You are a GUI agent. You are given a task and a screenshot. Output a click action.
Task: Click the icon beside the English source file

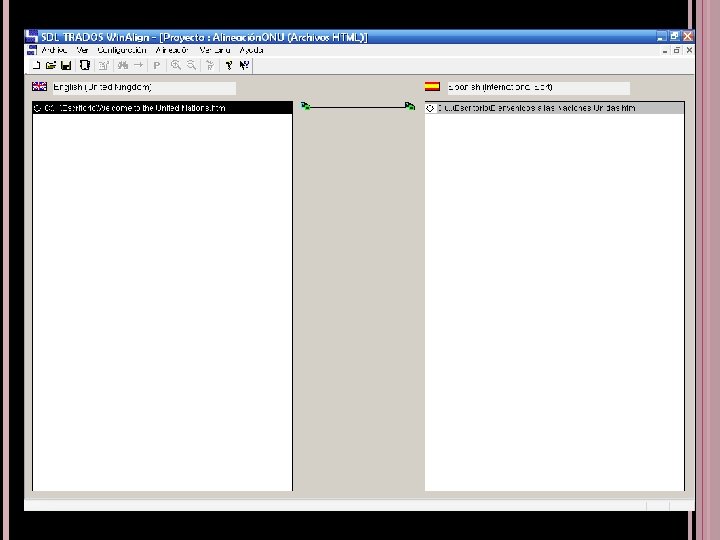pos(37,108)
